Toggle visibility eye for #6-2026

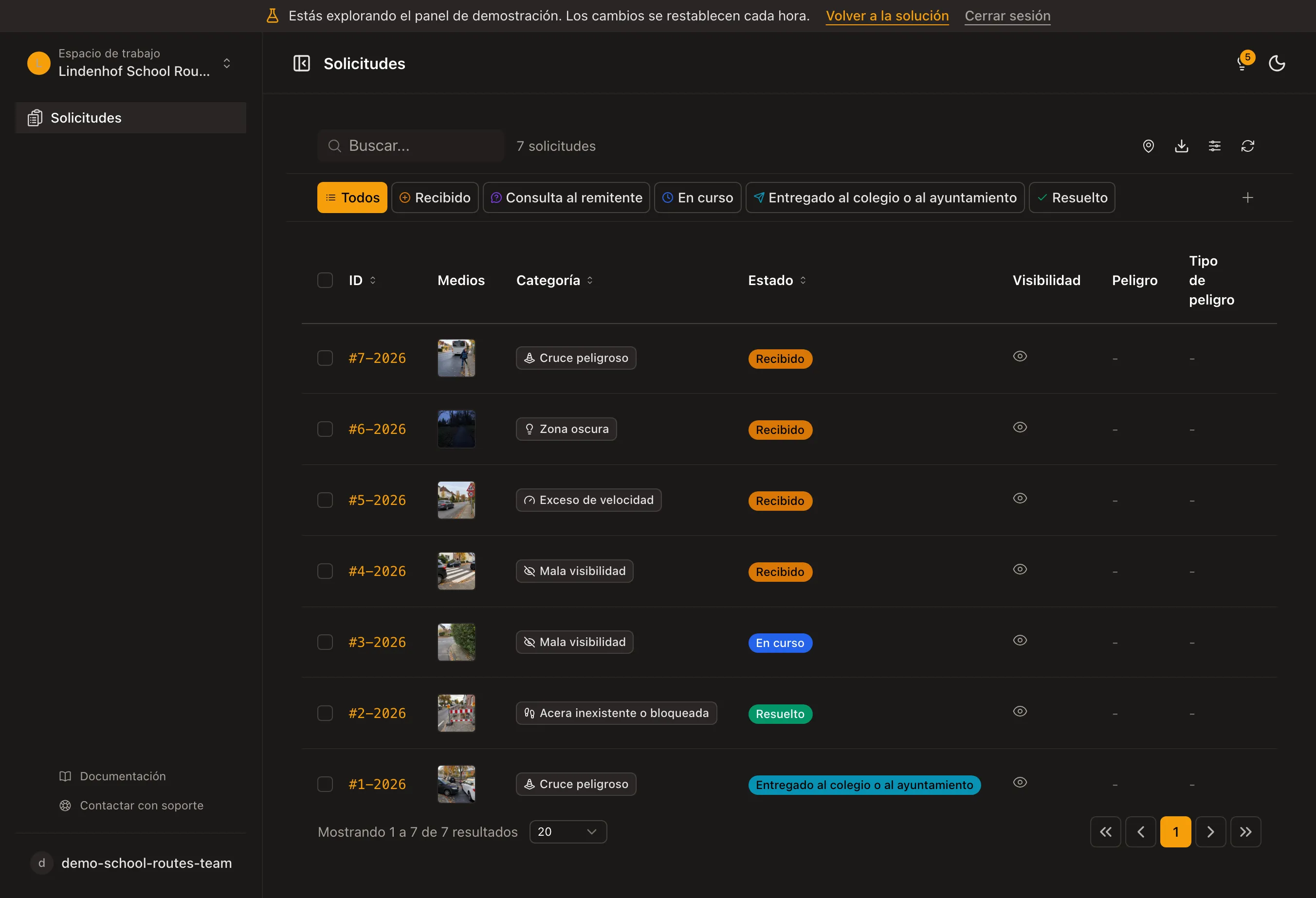click(1020, 427)
